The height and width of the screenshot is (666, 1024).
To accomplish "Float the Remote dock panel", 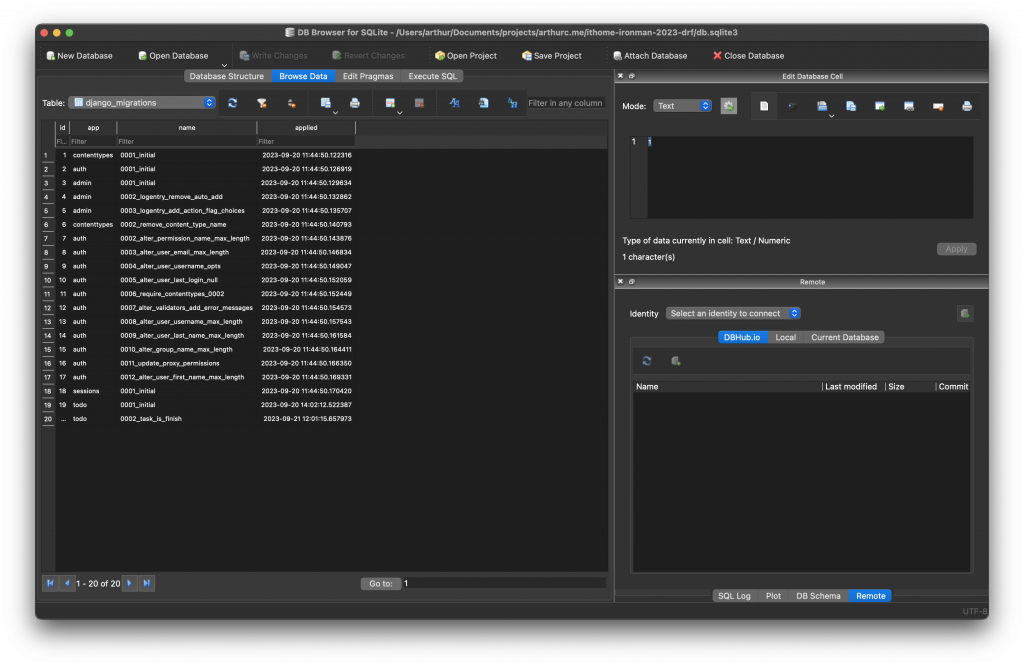I will coord(632,281).
